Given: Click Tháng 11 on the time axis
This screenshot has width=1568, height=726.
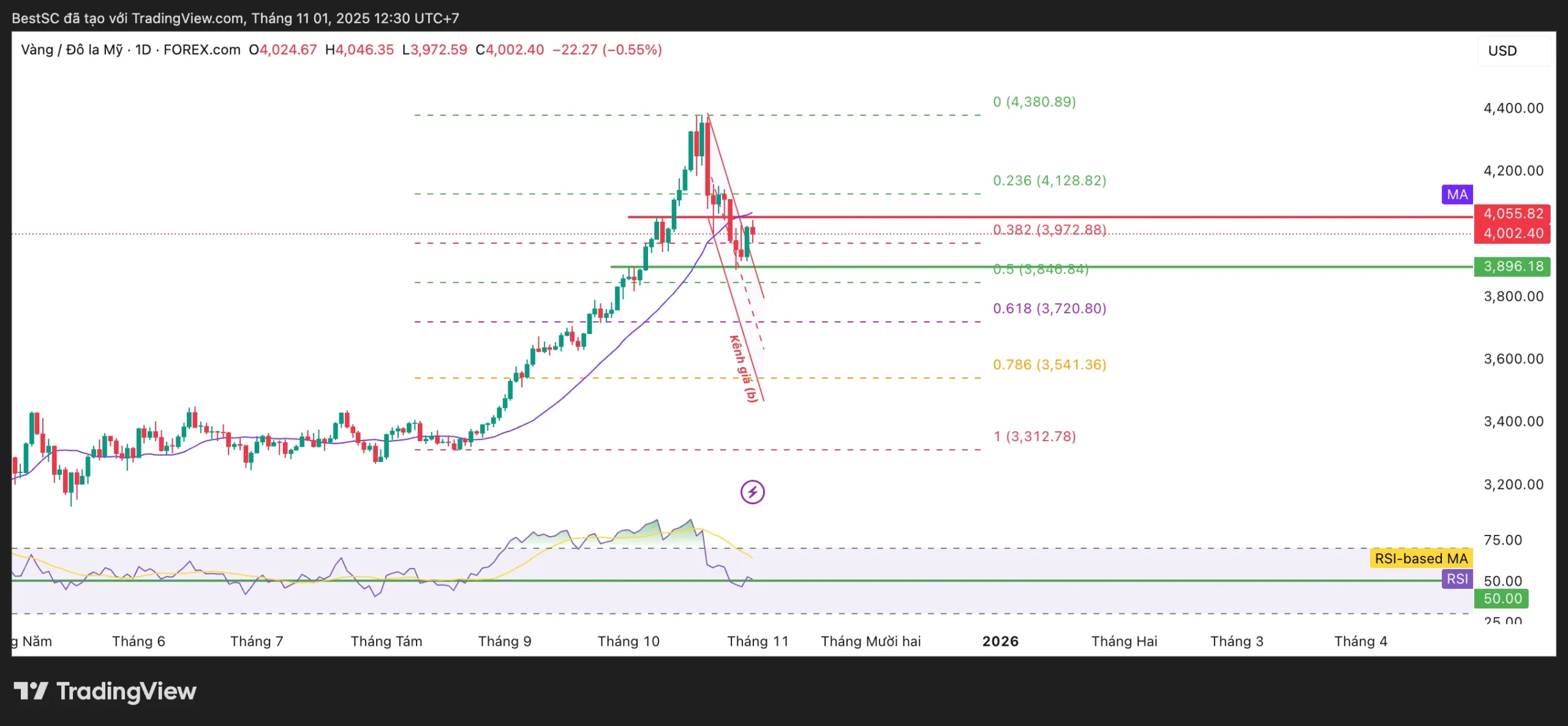Looking at the screenshot, I should pyautogui.click(x=757, y=641).
